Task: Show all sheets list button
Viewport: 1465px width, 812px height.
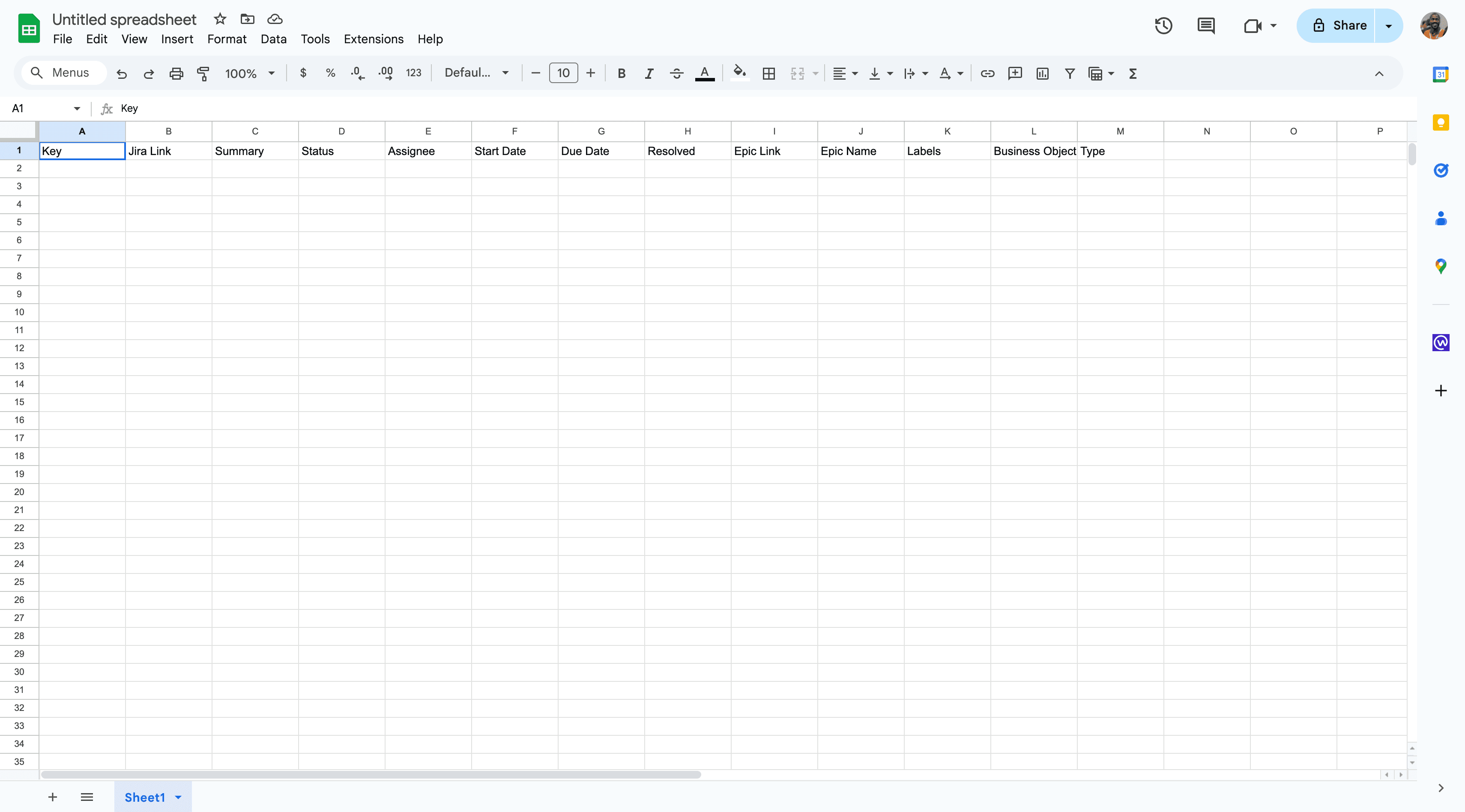Action: coord(87,797)
